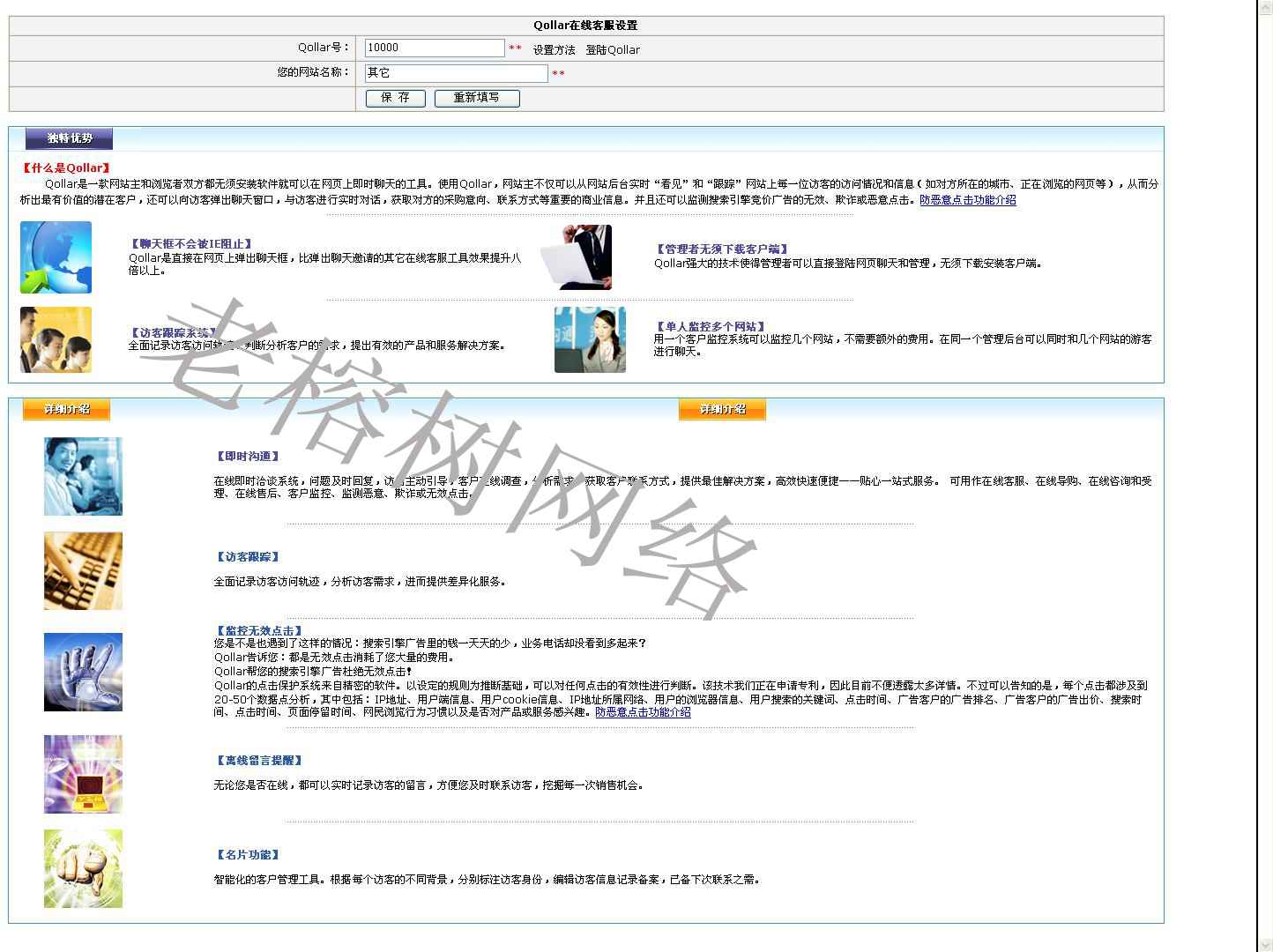Viewport: 1273px width, 952px height.
Task: Click the 【离线留言提醒】 heading
Action: [x=259, y=761]
